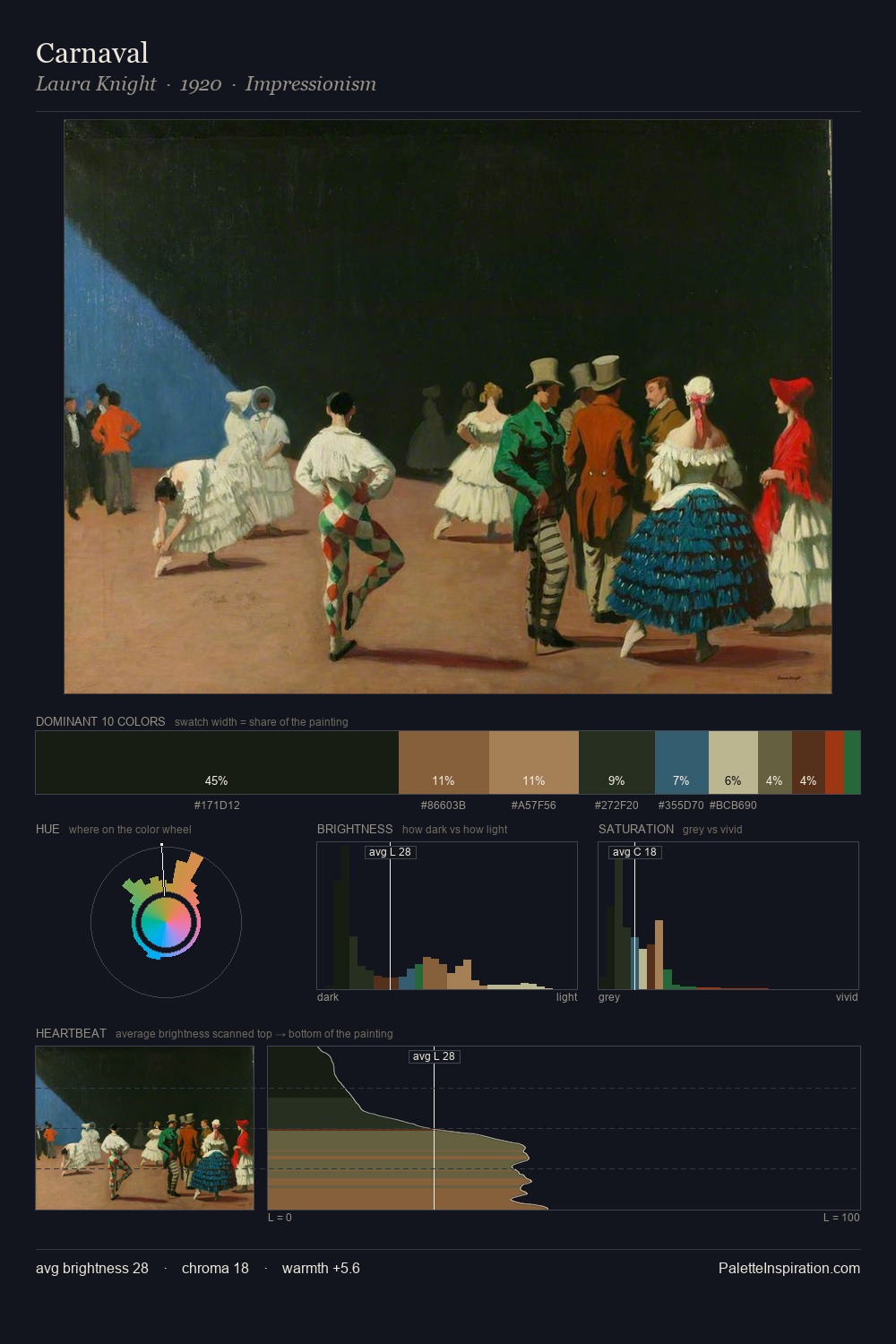Select the narrow green swatch at the end
This screenshot has width=896, height=1344.
[852, 762]
